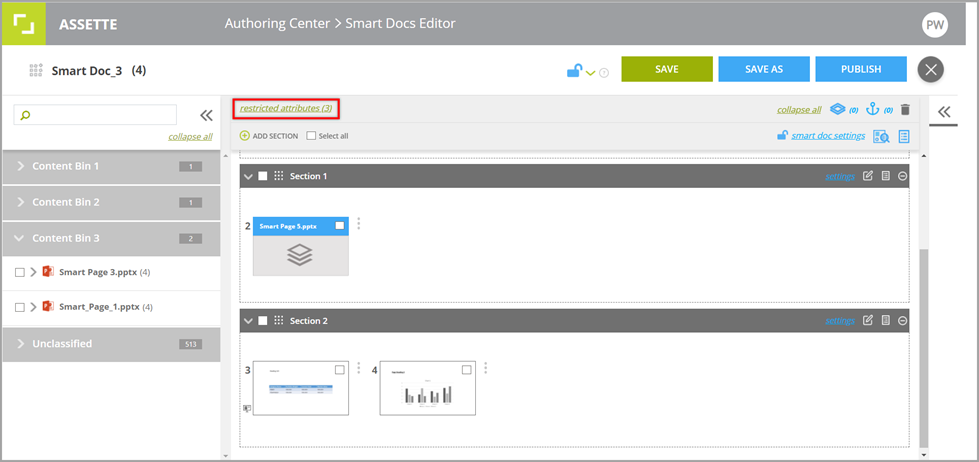The height and width of the screenshot is (462, 979).
Task: Click the document icon of Section 2
Action: pos(885,320)
